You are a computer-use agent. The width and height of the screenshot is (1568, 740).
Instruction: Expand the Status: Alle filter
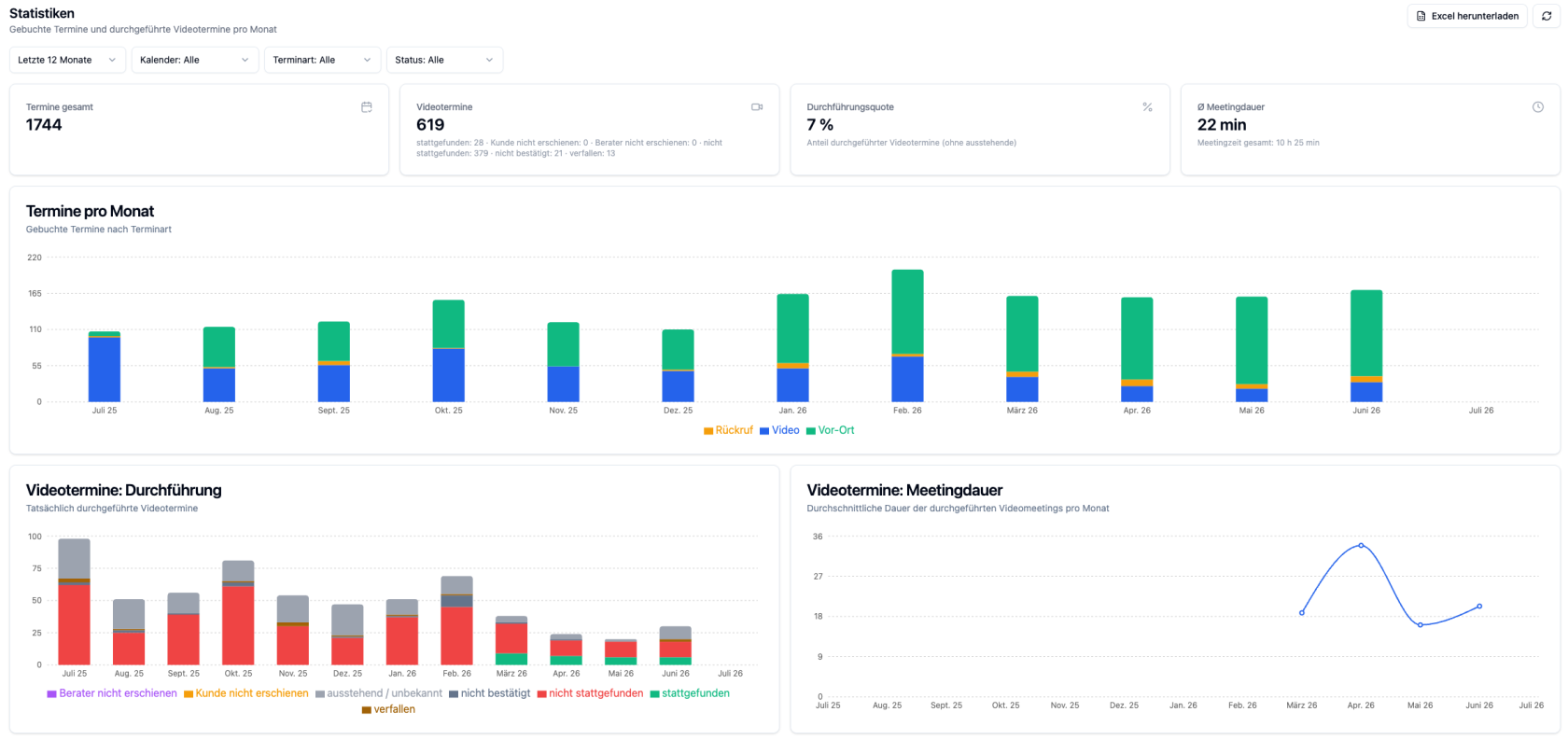pos(444,60)
